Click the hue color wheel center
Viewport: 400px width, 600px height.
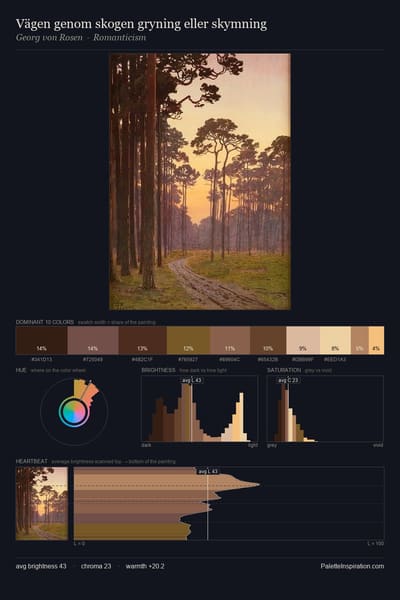[74, 412]
